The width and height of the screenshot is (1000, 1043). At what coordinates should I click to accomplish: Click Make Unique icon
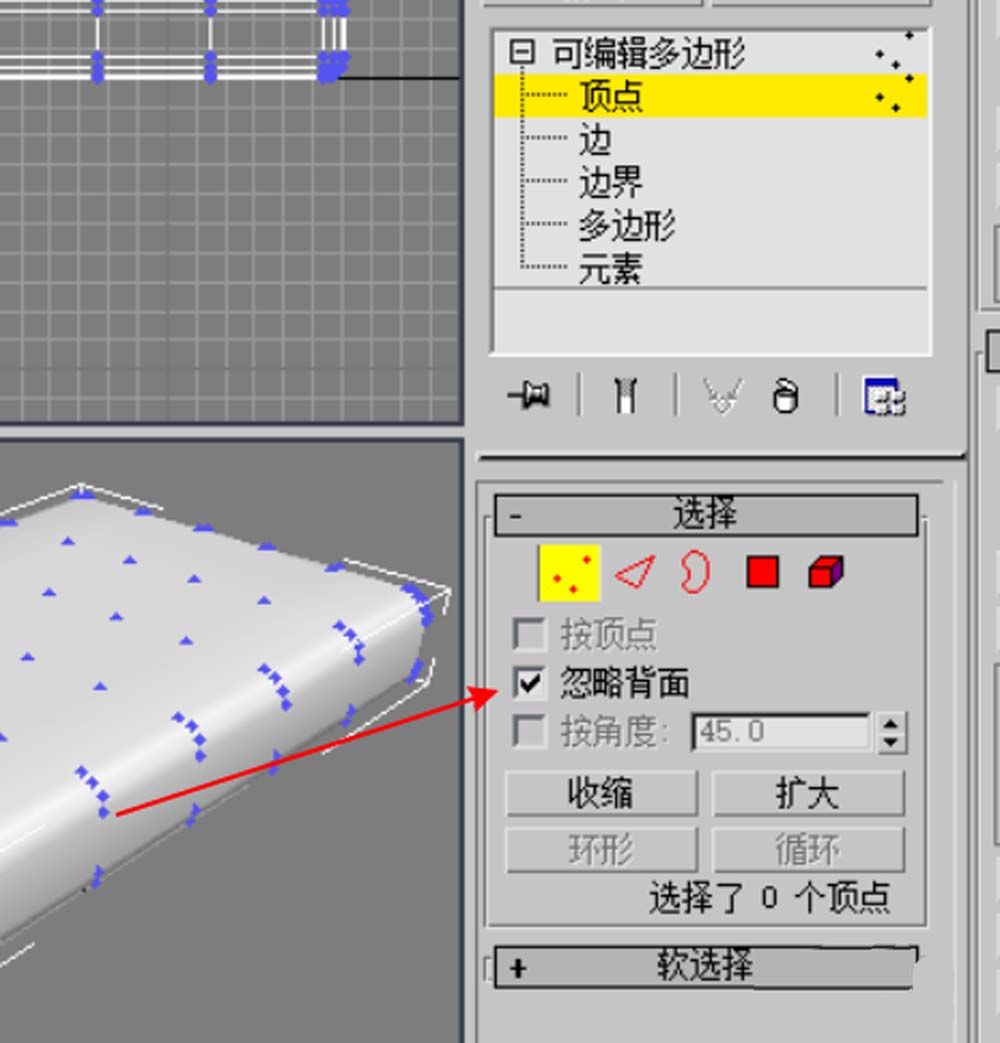(723, 395)
